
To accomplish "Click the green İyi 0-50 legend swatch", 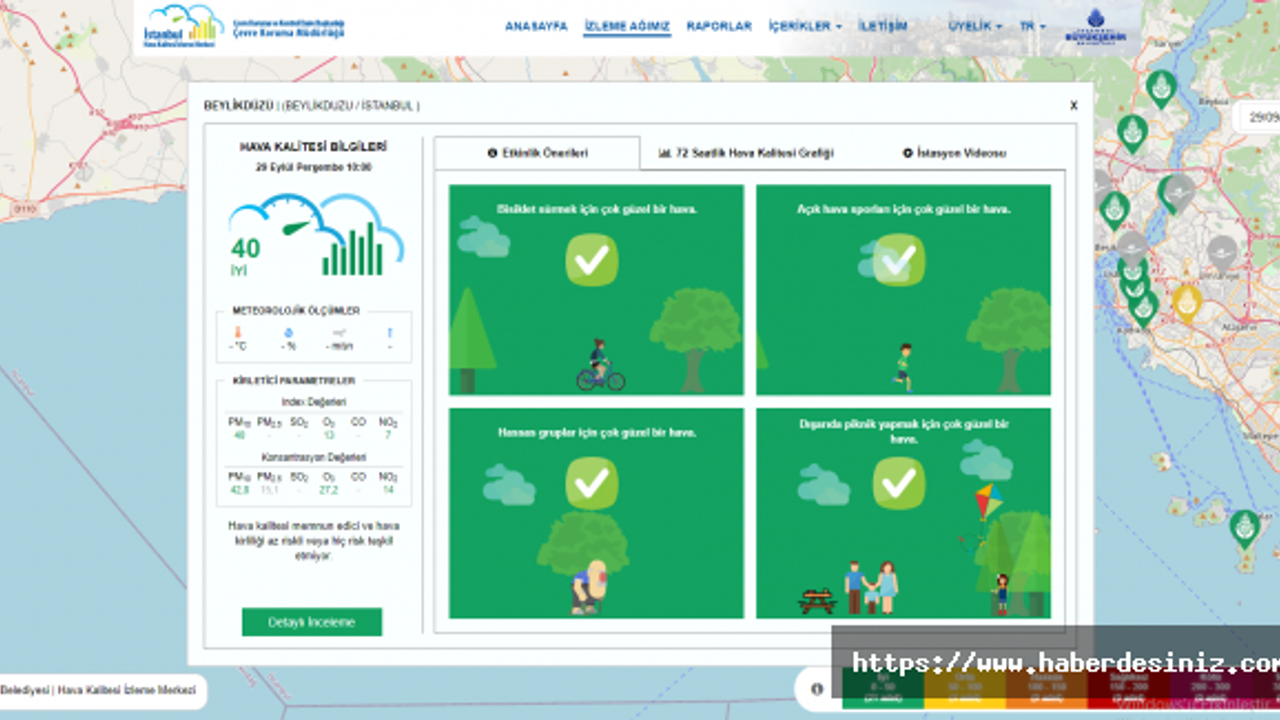I will point(882,686).
